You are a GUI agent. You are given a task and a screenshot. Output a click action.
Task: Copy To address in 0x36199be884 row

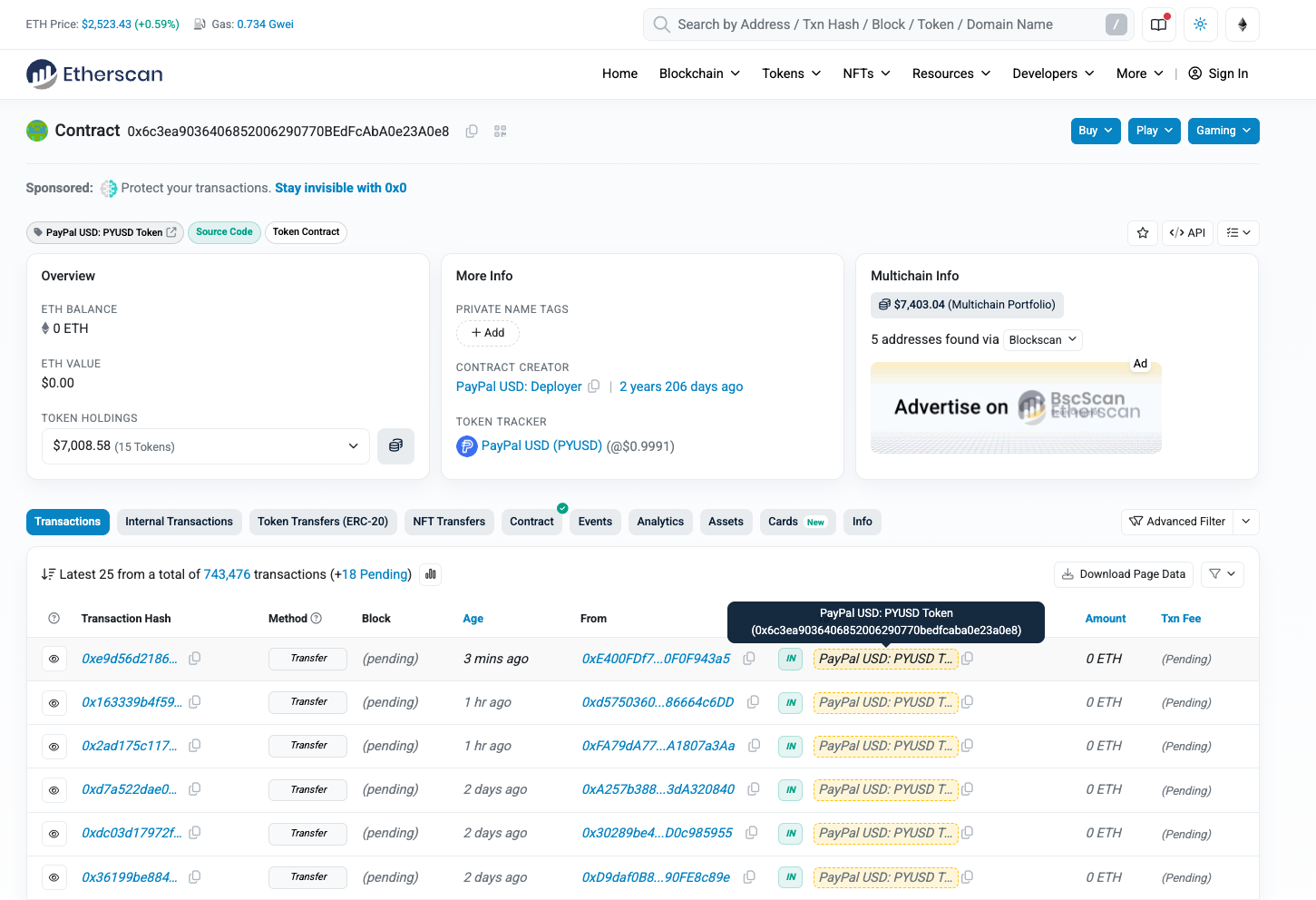point(968,877)
